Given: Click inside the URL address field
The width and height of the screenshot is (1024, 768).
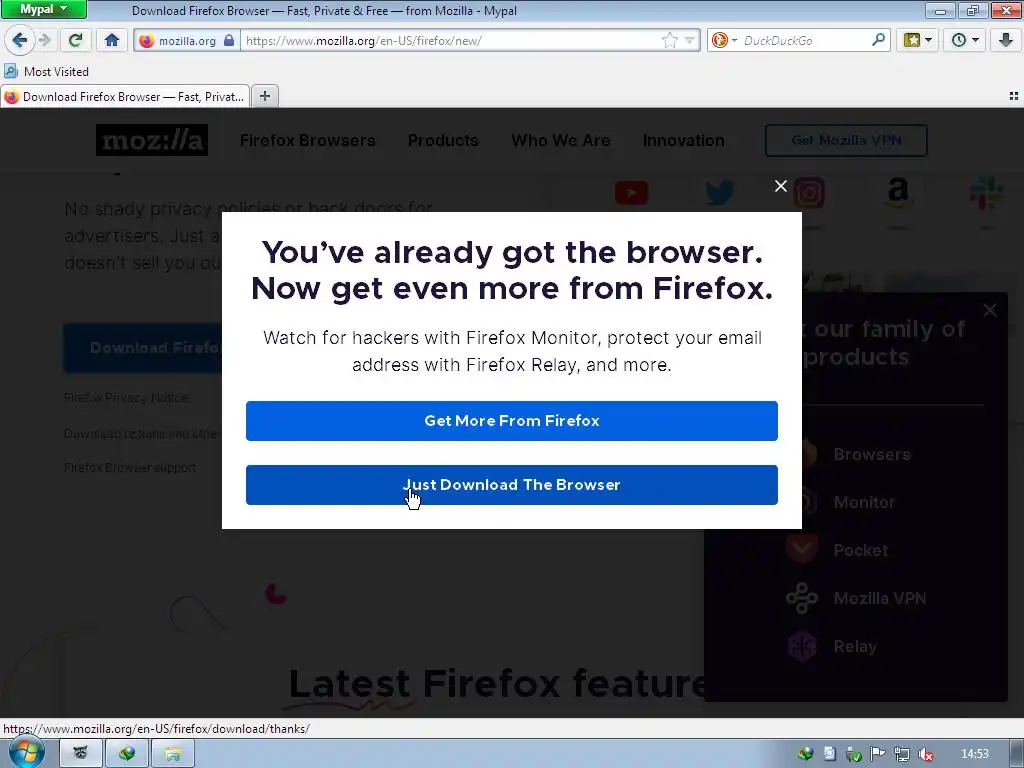Looking at the screenshot, I should click(x=451, y=40).
